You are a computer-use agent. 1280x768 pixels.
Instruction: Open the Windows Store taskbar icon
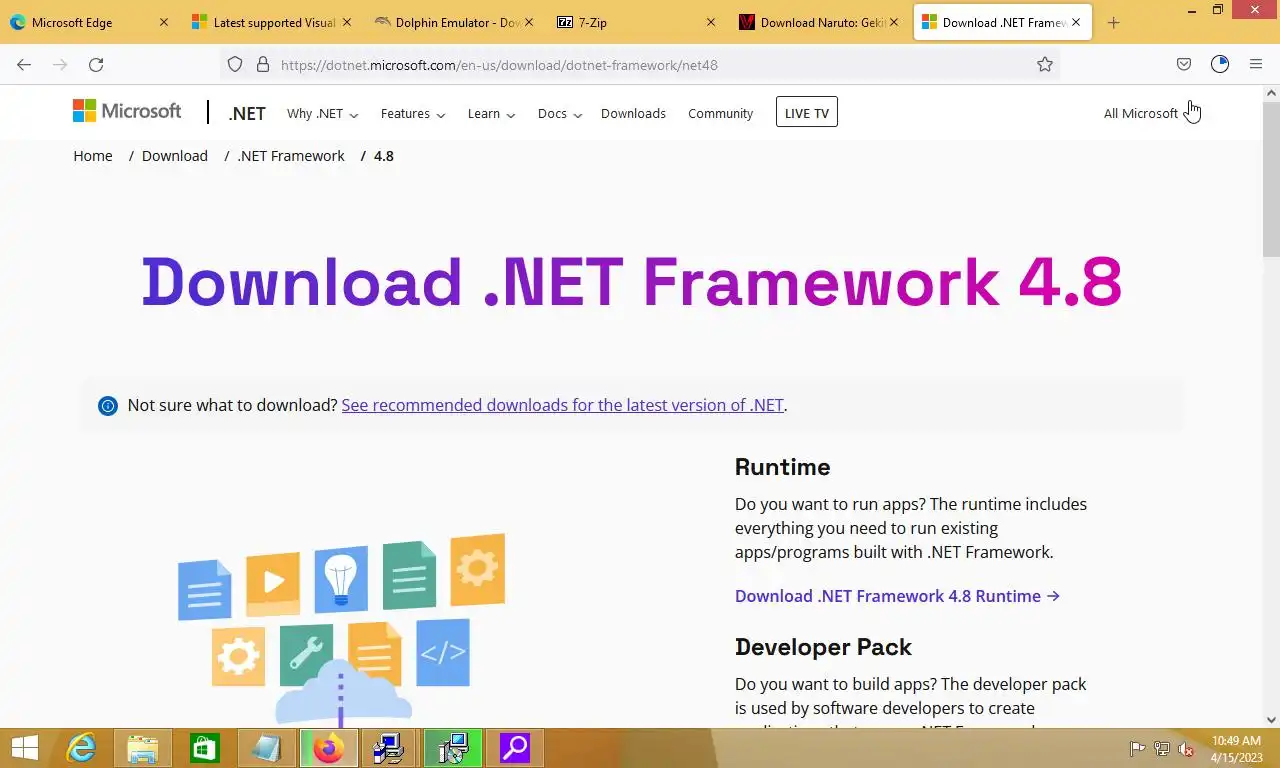point(205,748)
